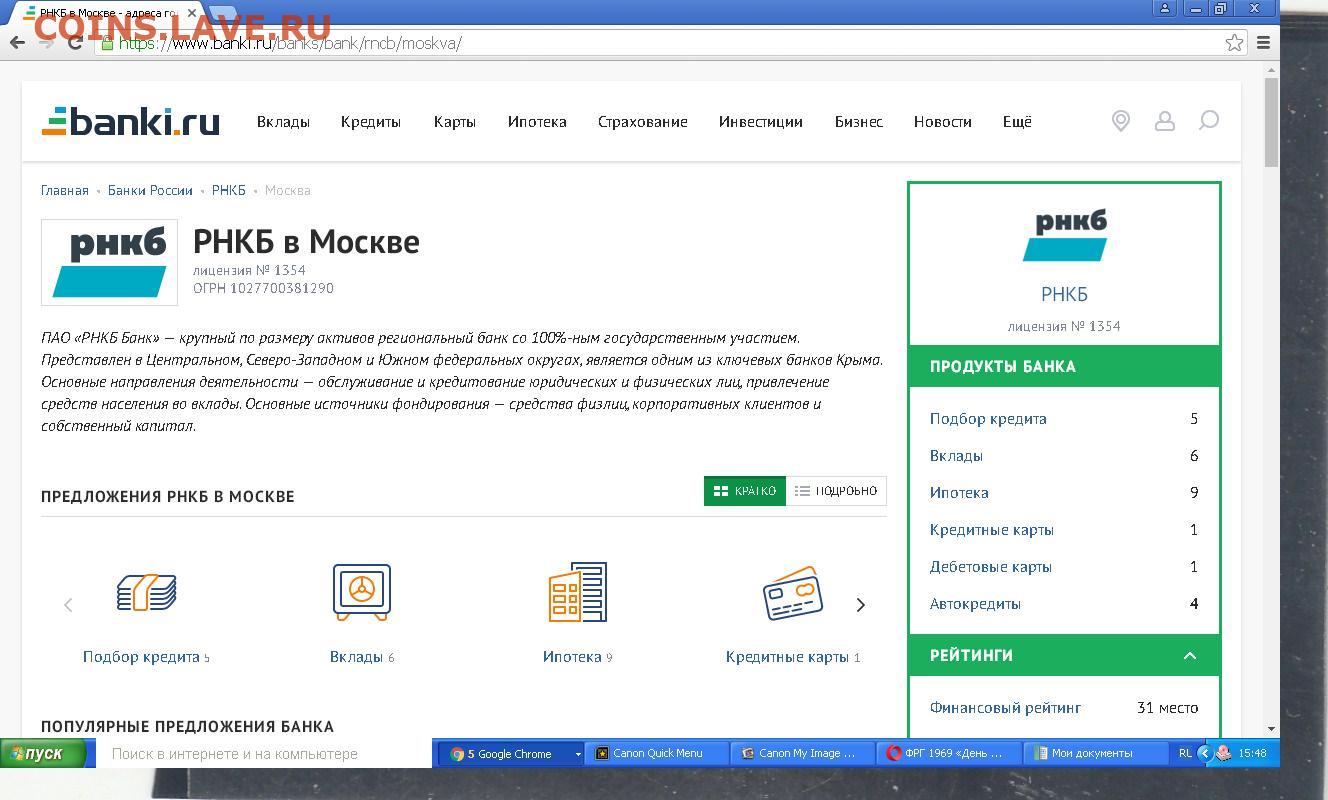Viewport: 1328px width, 800px height.
Task: Open the Страхование menu item
Action: click(642, 122)
